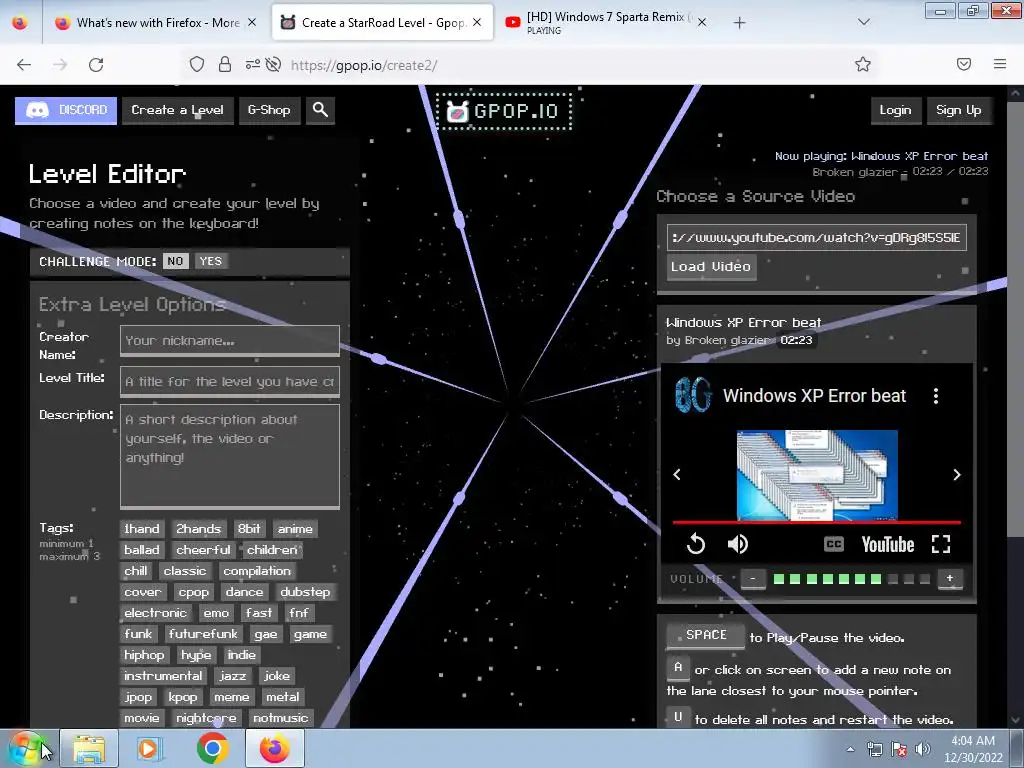Bookmark this page with the star icon
The image size is (1024, 768).
point(863,64)
